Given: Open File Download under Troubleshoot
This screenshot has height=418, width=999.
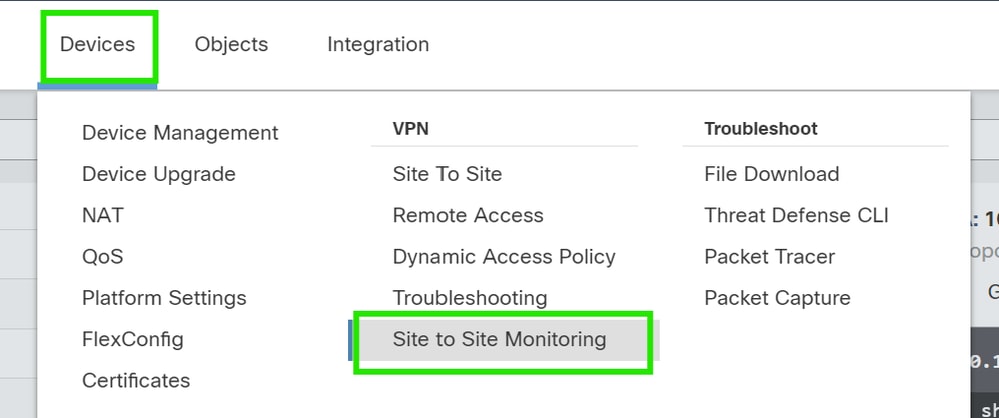Looking at the screenshot, I should [772, 174].
